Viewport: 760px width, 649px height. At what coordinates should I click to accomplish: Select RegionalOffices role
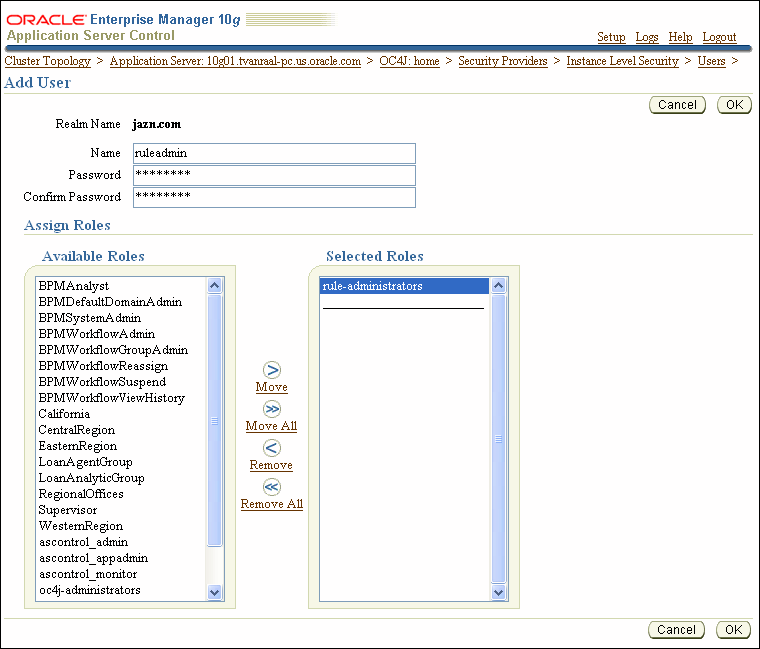[121, 494]
